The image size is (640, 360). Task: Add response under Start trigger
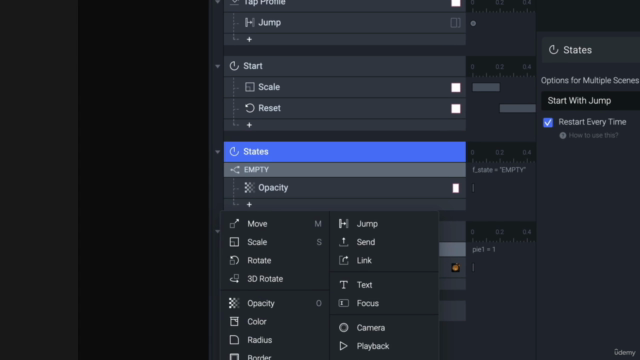(249, 125)
